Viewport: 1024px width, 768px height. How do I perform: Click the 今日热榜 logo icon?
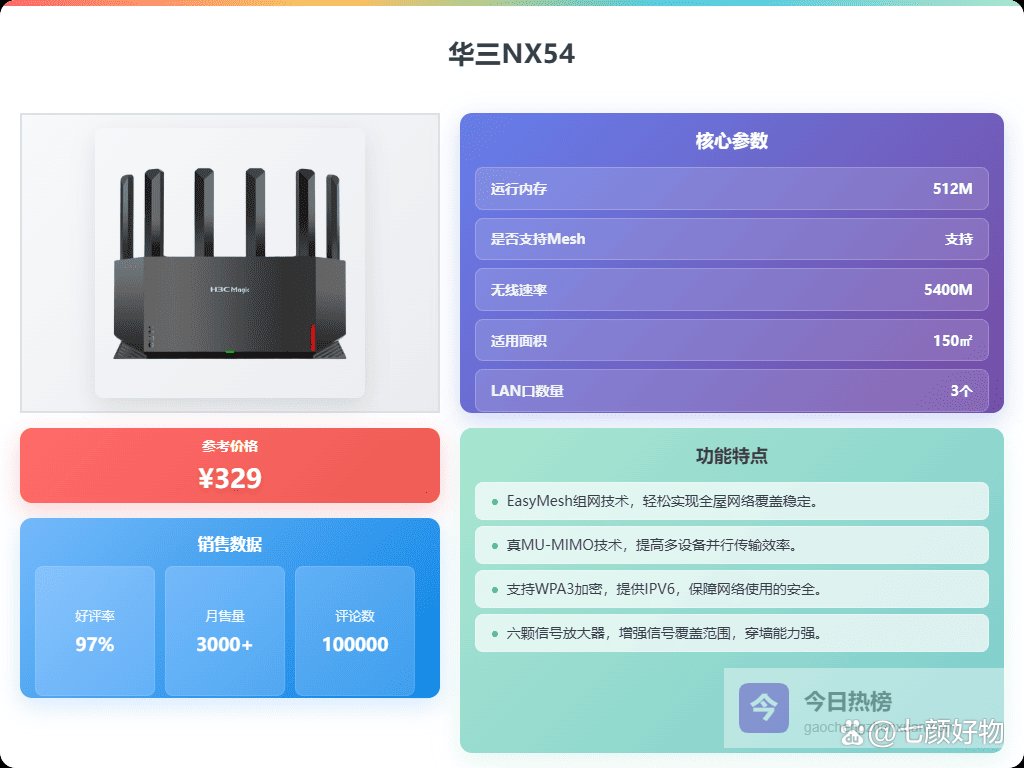[x=763, y=708]
